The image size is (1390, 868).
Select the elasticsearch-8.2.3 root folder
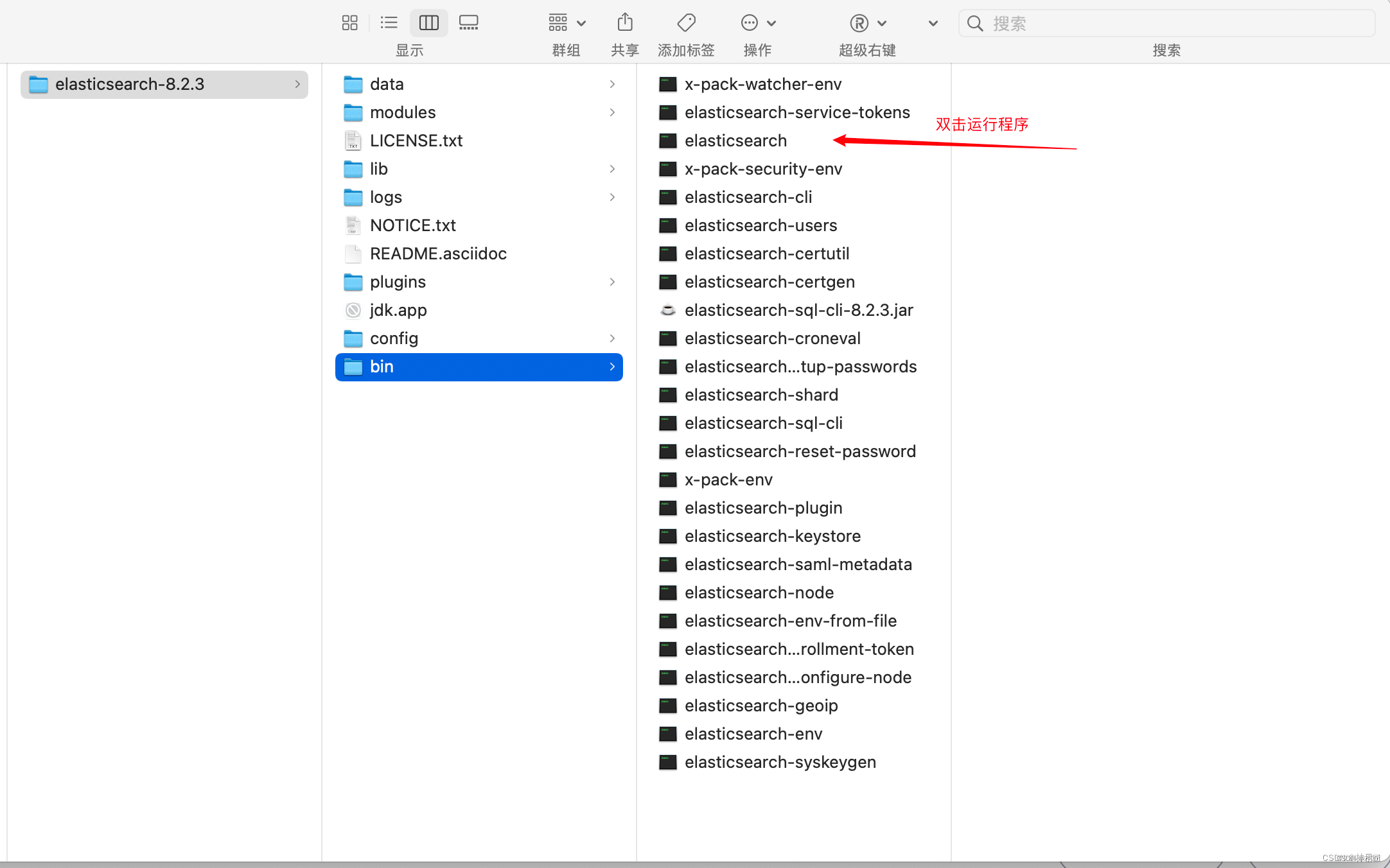click(x=130, y=84)
